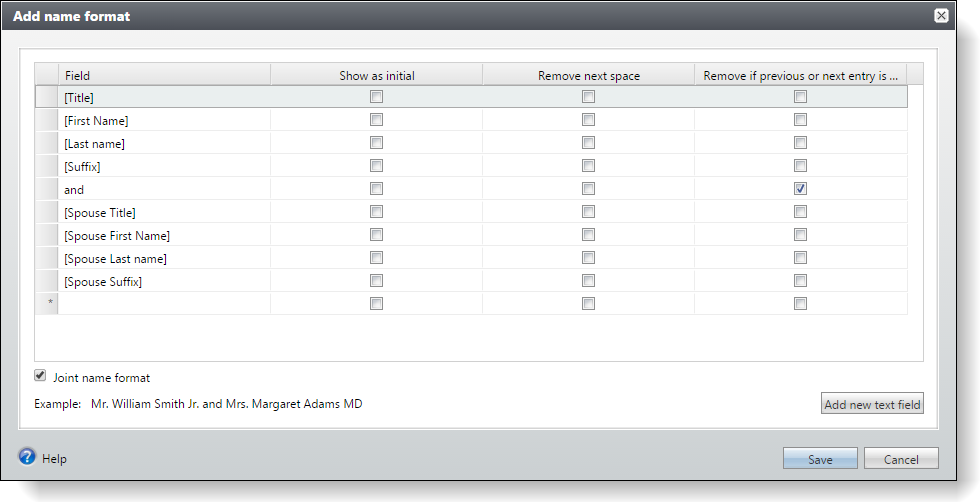Check Remove next space for [Spouse First Name]
980x502 pixels.
pos(588,235)
